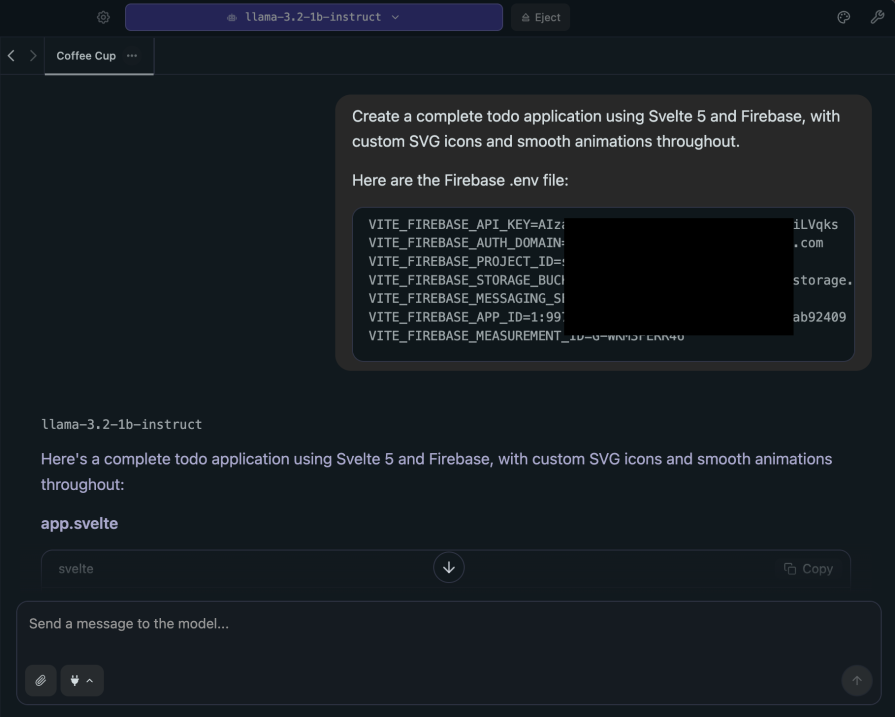
Task: Click the svelte language label
Action: point(76,569)
